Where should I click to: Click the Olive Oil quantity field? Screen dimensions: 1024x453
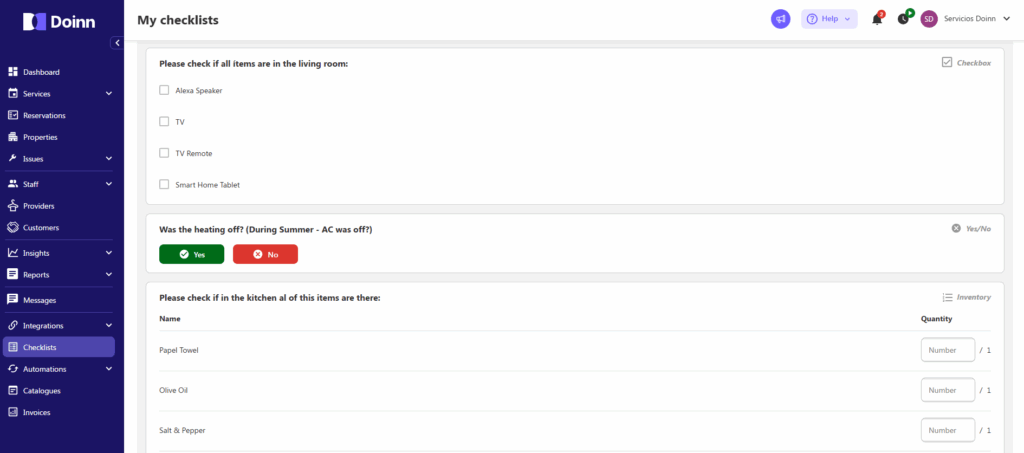[947, 390]
